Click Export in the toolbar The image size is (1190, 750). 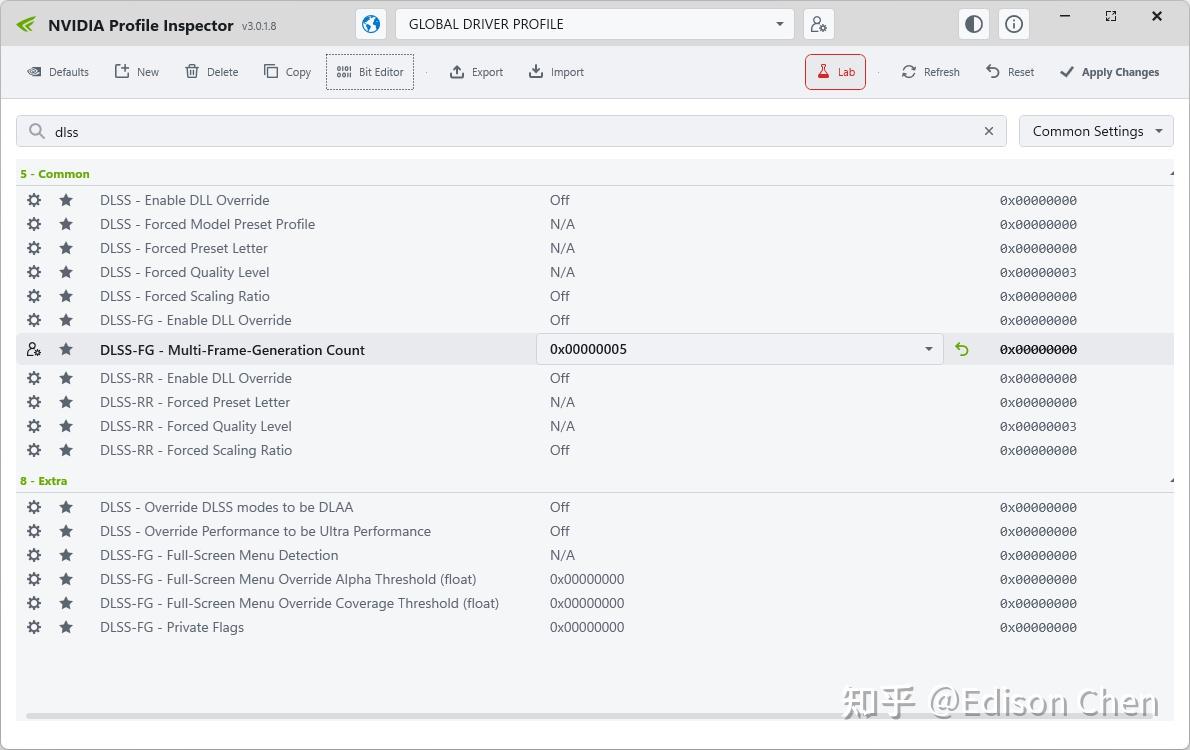click(x=477, y=72)
